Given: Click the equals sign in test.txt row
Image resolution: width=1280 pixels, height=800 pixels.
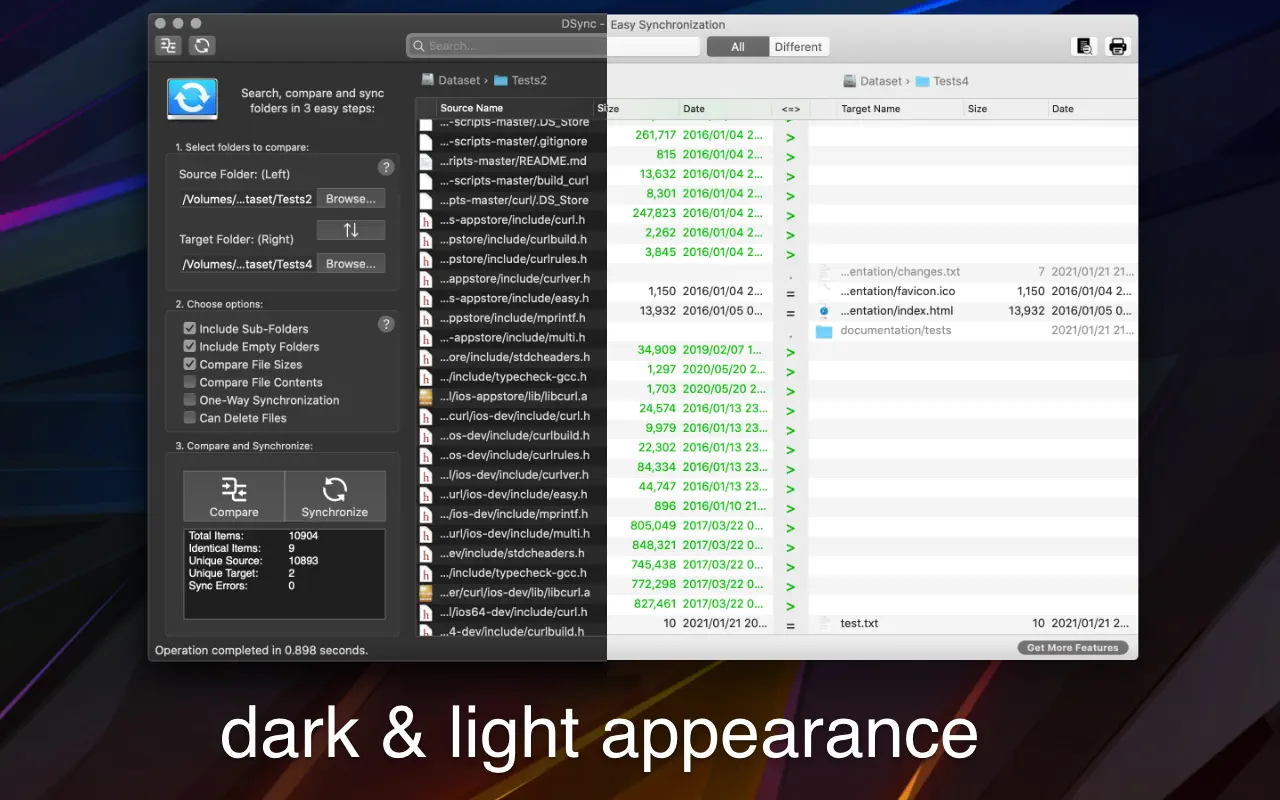Looking at the screenshot, I should (x=790, y=625).
